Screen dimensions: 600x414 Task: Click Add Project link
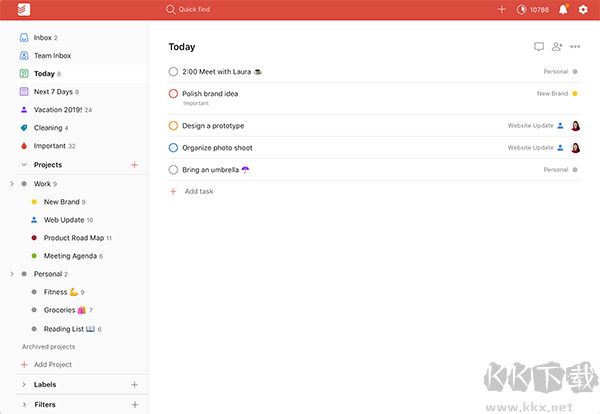coord(52,365)
